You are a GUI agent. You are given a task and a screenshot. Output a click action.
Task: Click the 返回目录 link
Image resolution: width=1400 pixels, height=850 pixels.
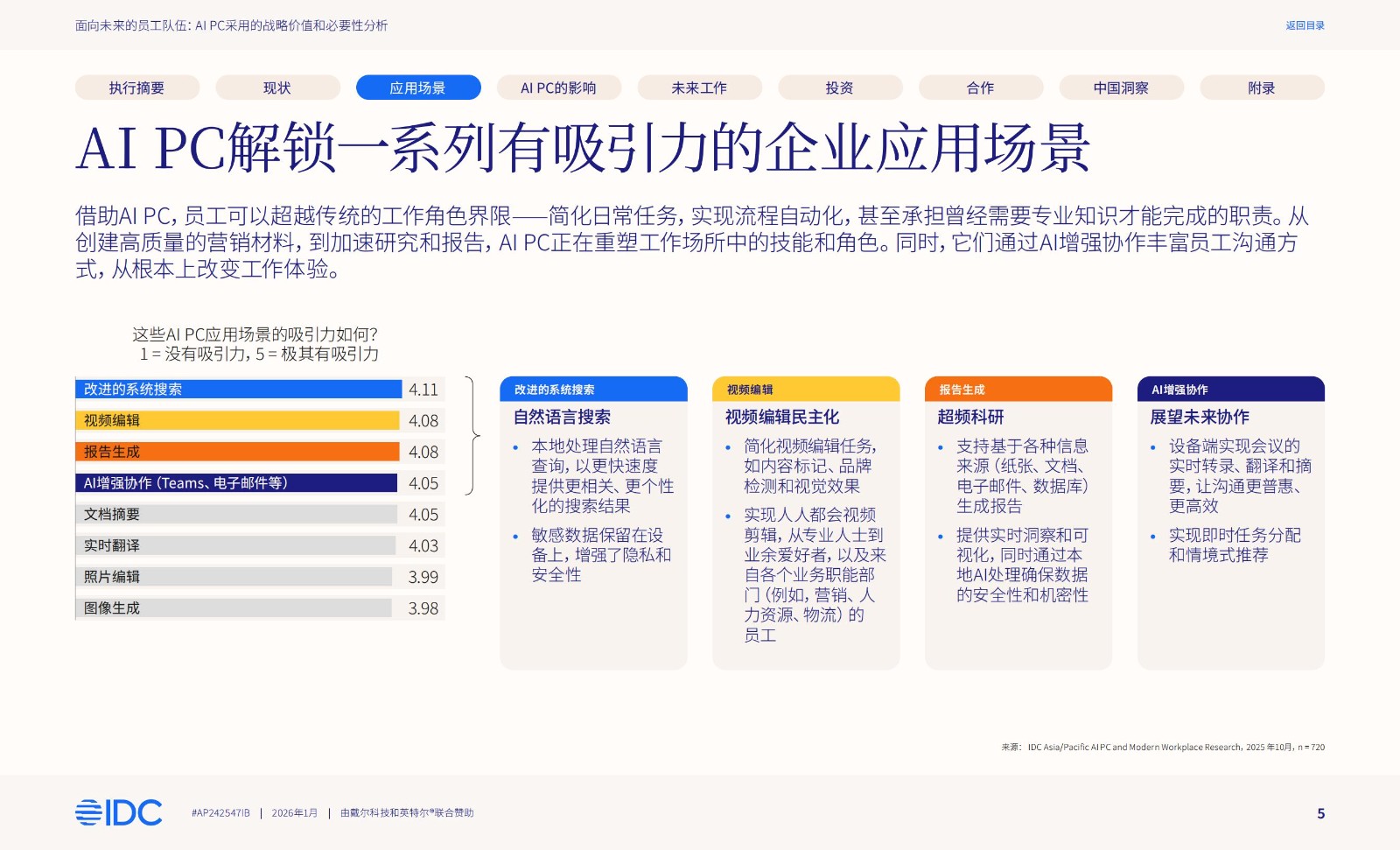[1305, 25]
